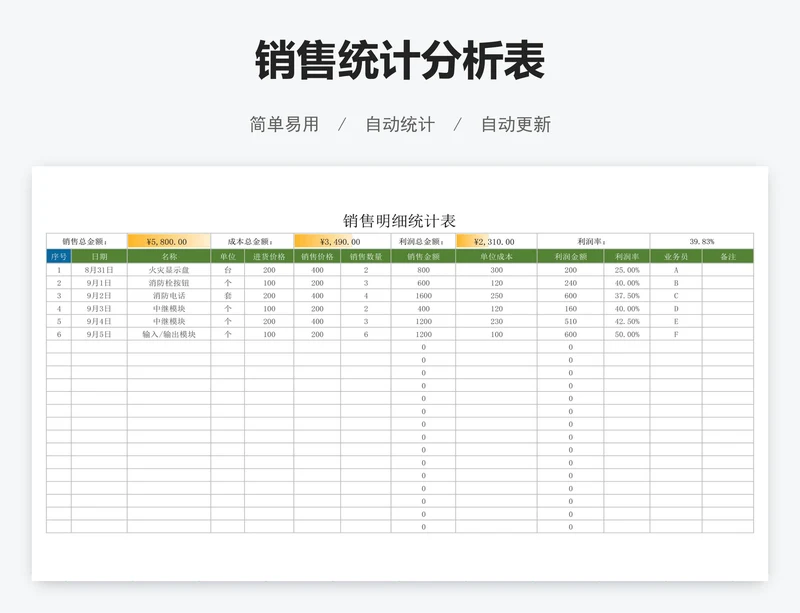Select the 输入/输出模块 product name cell

tap(169, 334)
